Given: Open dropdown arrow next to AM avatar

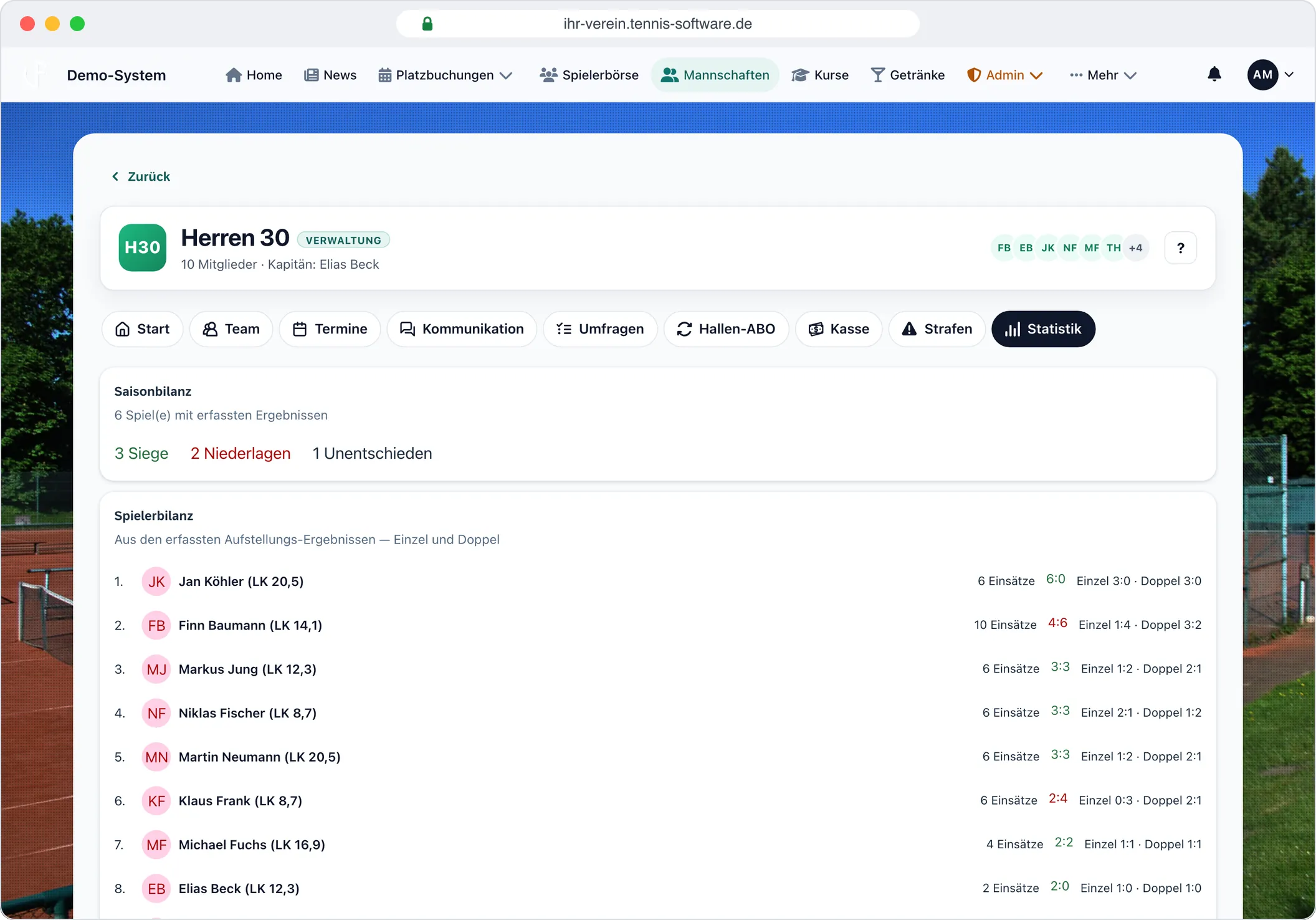Looking at the screenshot, I should (1289, 75).
